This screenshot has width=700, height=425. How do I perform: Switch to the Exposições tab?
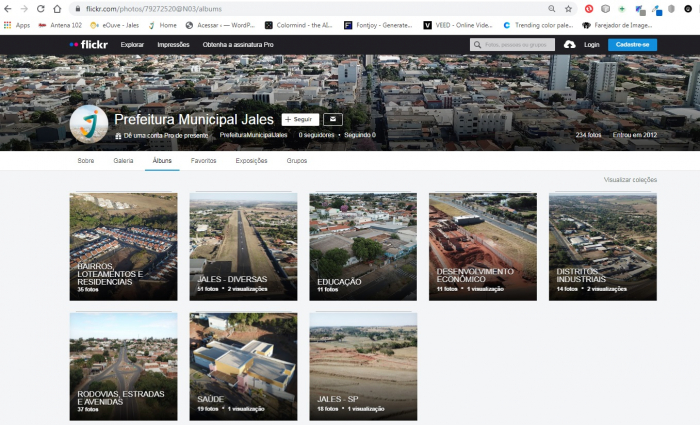(251, 161)
